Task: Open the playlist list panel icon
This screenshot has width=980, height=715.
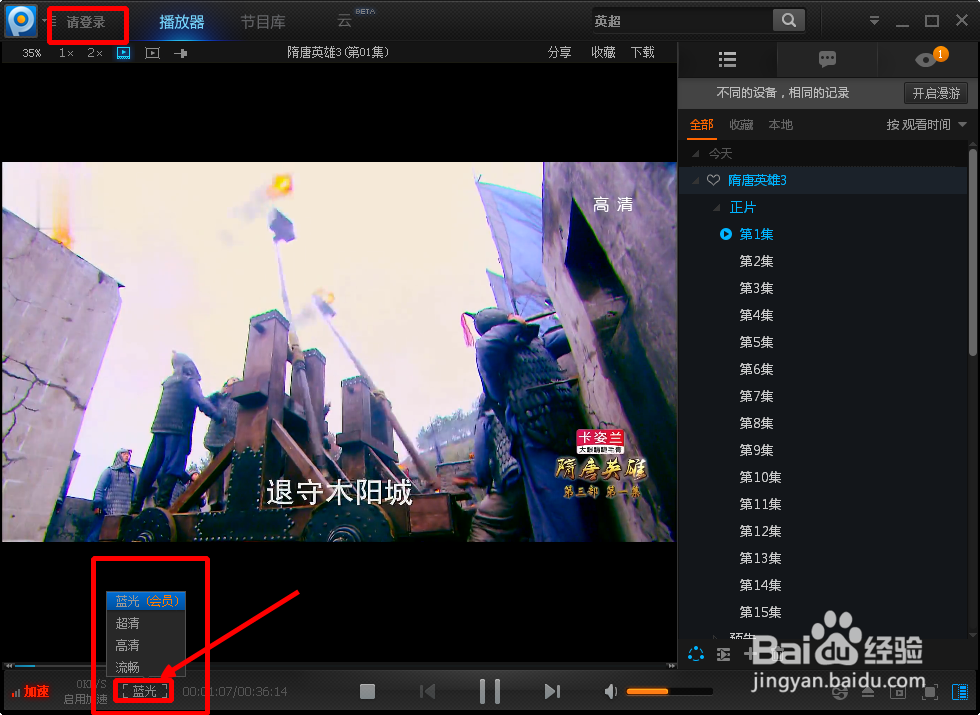Action: coord(728,59)
